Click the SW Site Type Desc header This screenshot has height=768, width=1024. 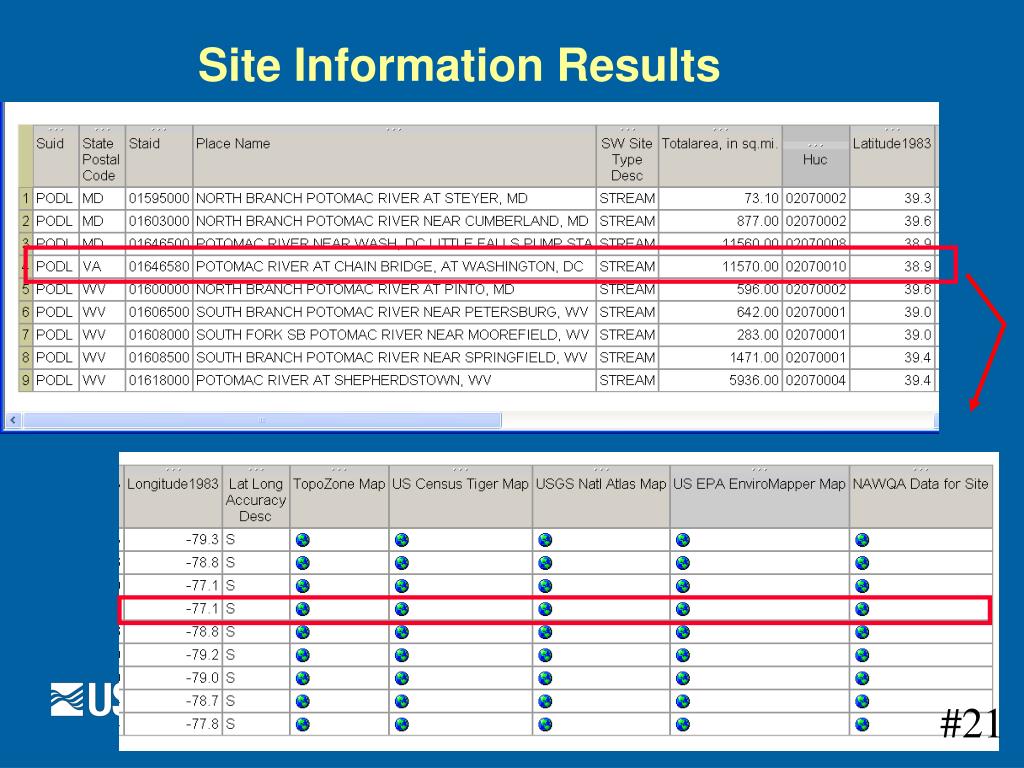[627, 156]
